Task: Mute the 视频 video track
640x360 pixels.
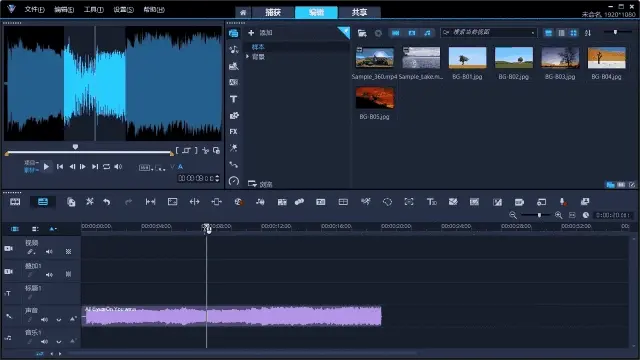Action: pyautogui.click(x=49, y=252)
